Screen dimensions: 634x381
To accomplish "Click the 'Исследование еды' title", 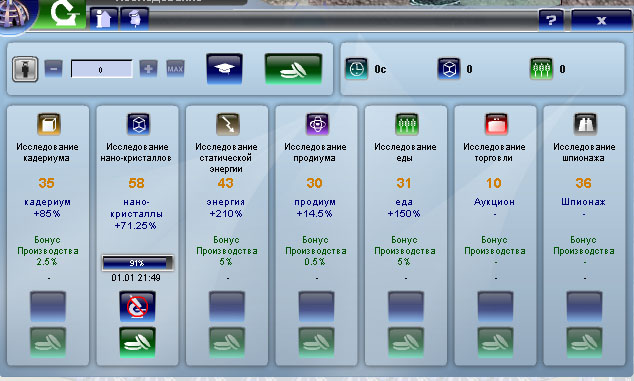I will (x=405, y=152).
